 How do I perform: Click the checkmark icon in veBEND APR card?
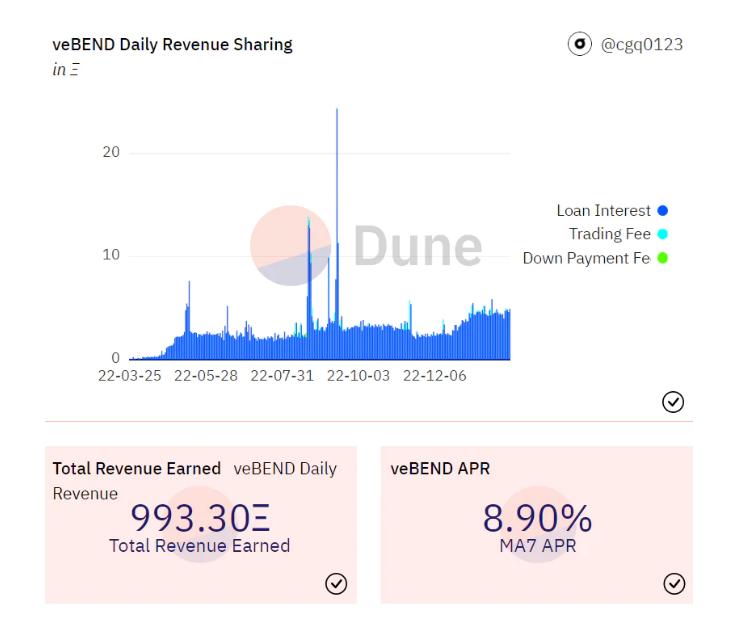(x=673, y=584)
